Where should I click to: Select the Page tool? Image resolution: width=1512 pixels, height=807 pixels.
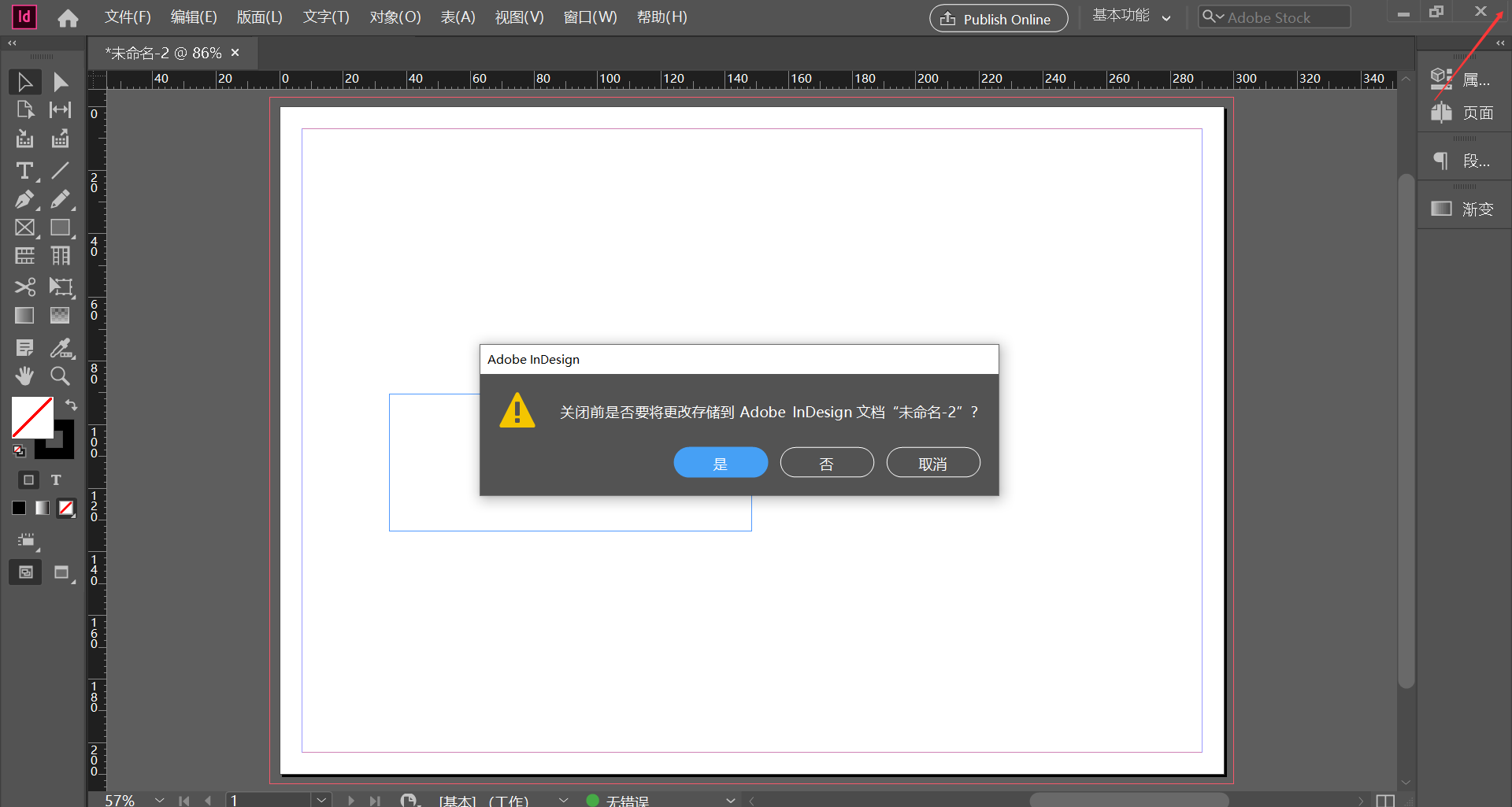pyautogui.click(x=24, y=110)
